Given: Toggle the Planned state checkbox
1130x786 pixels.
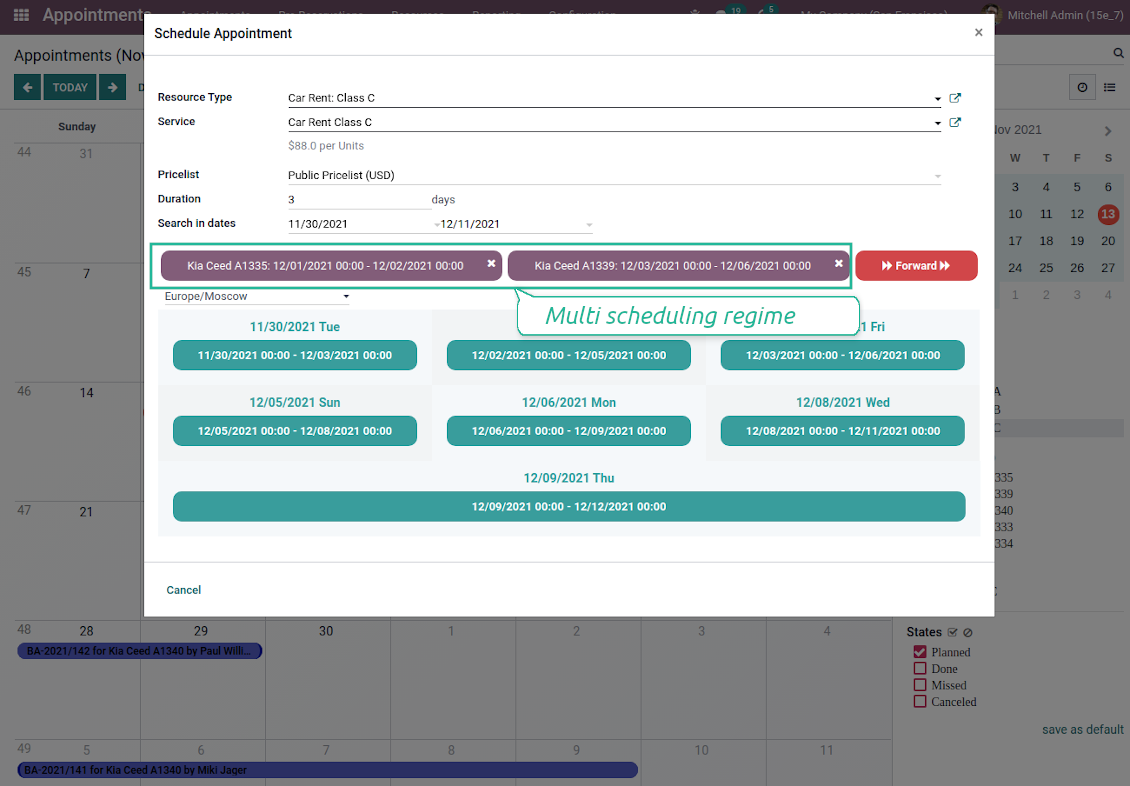Looking at the screenshot, I should pyautogui.click(x=920, y=652).
